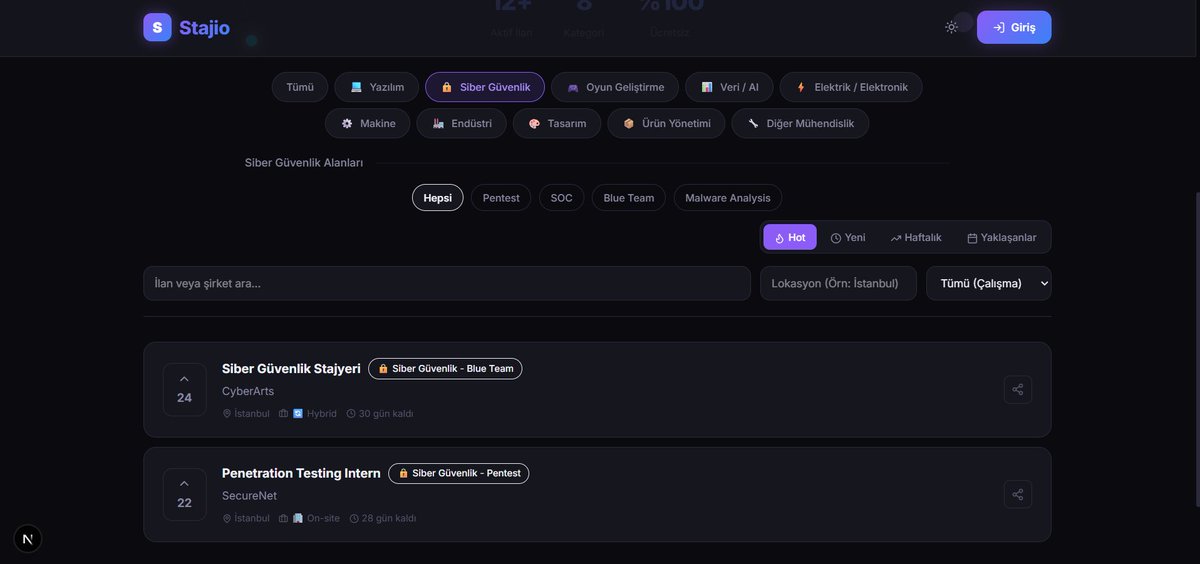The height and width of the screenshot is (564, 1200).
Task: Select the Makine category chip
Action: (x=367, y=123)
